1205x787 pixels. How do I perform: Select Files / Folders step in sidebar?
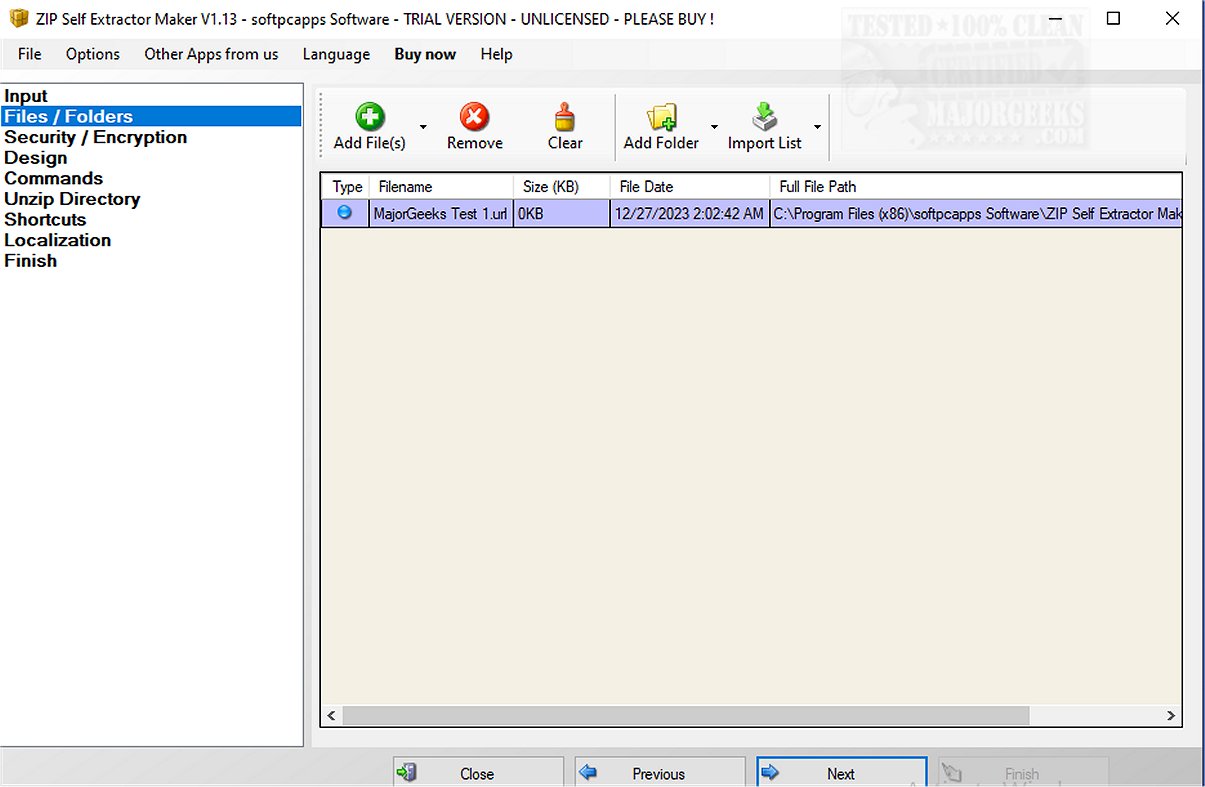151,116
